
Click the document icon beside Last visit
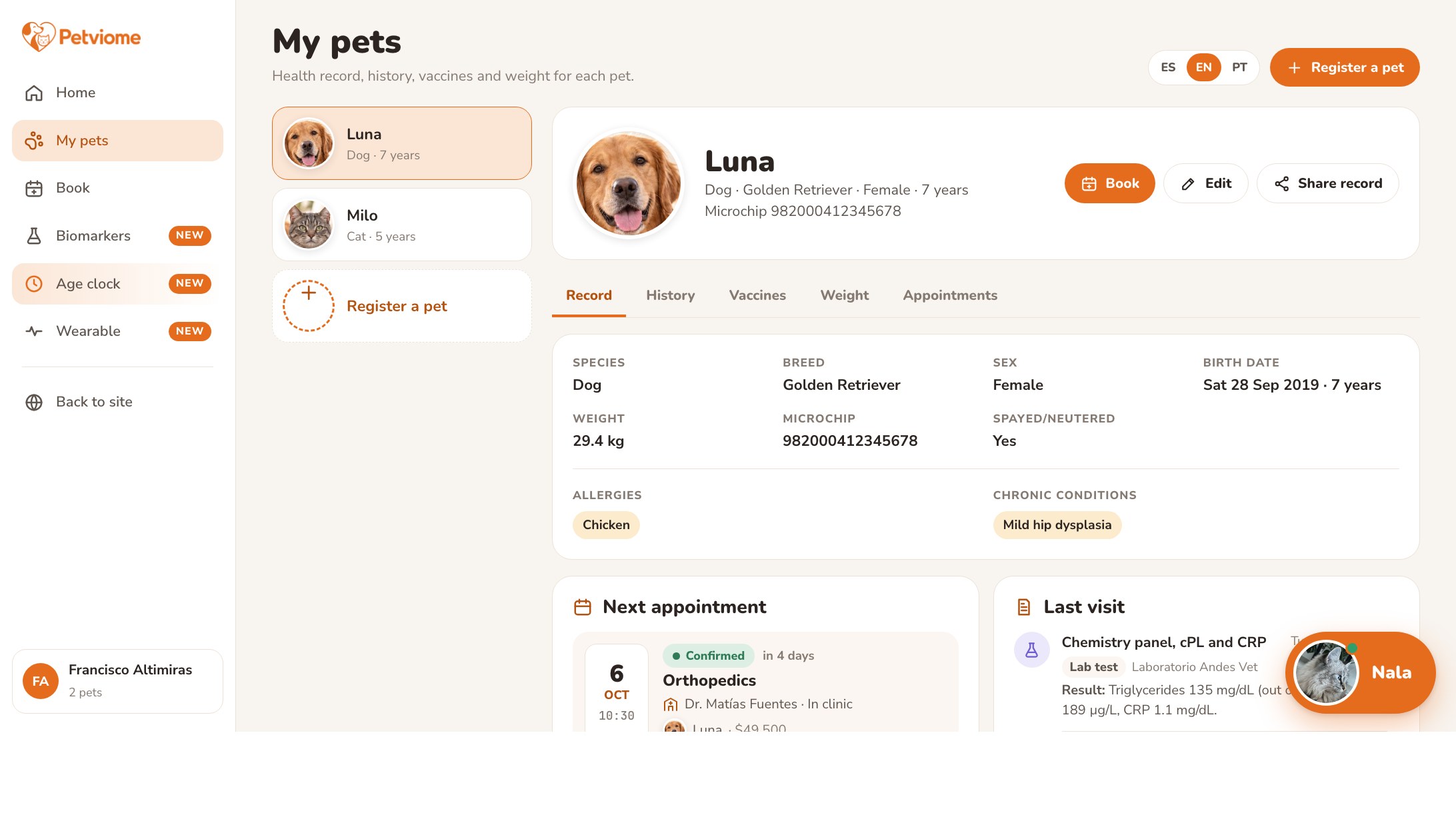click(1024, 607)
